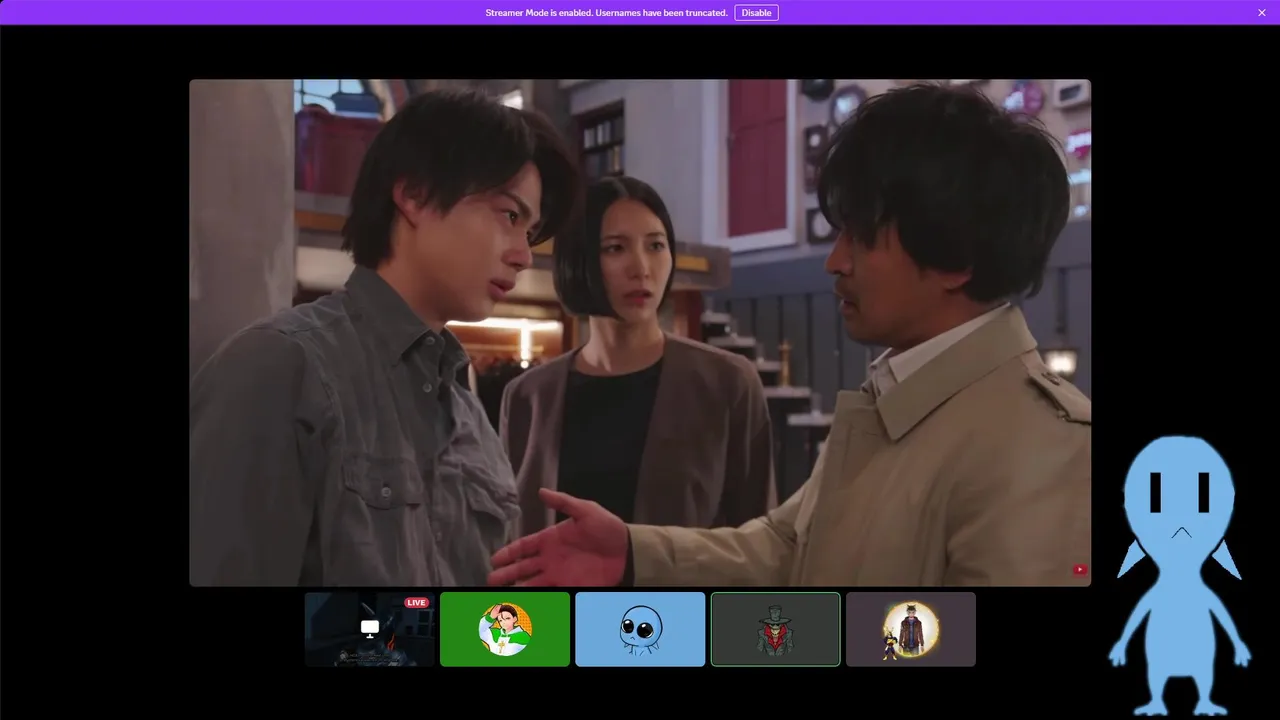Click the monitor icon on the LIVE tile
1280x720 pixels.
pyautogui.click(x=370, y=628)
